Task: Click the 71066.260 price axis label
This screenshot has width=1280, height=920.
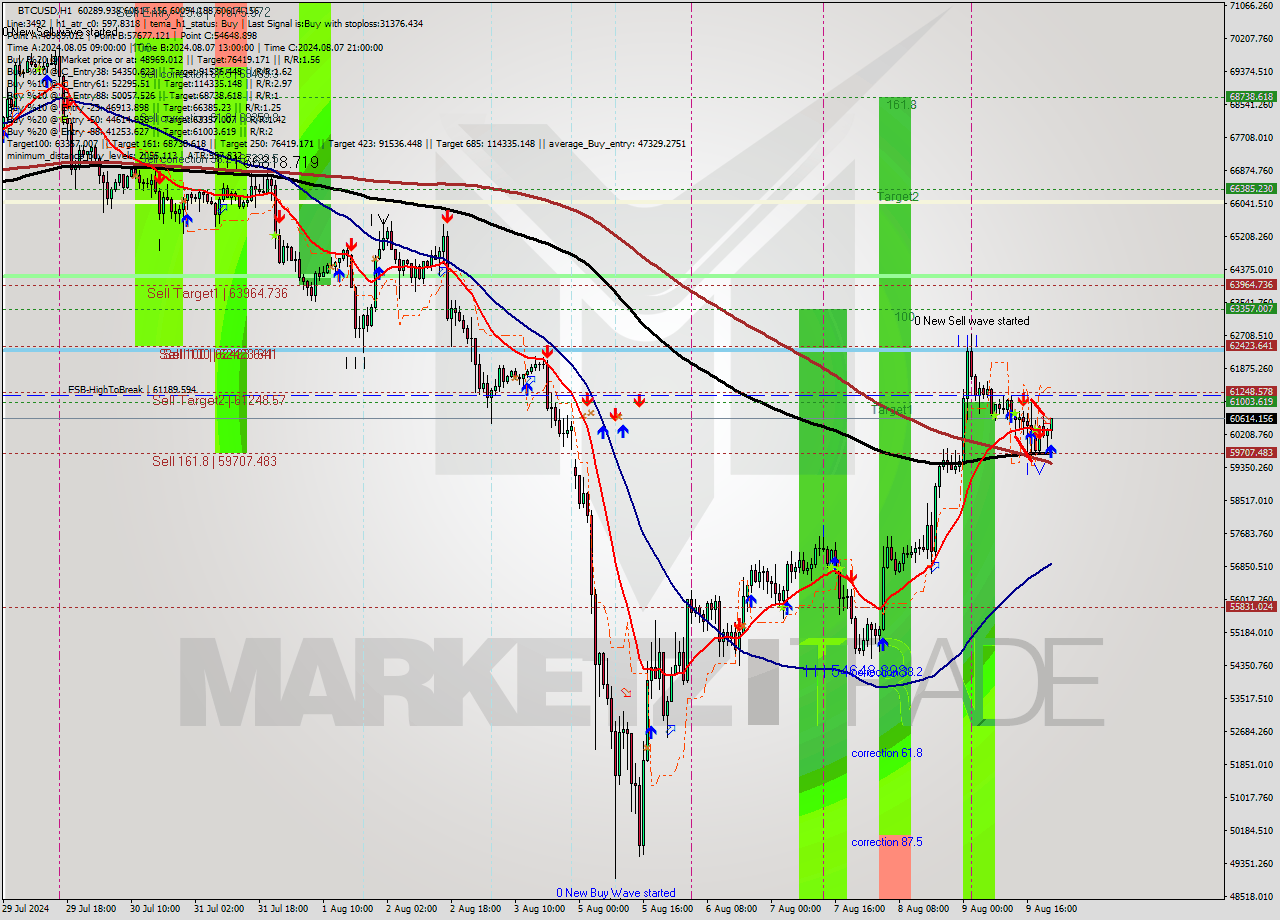Action: point(1251,6)
